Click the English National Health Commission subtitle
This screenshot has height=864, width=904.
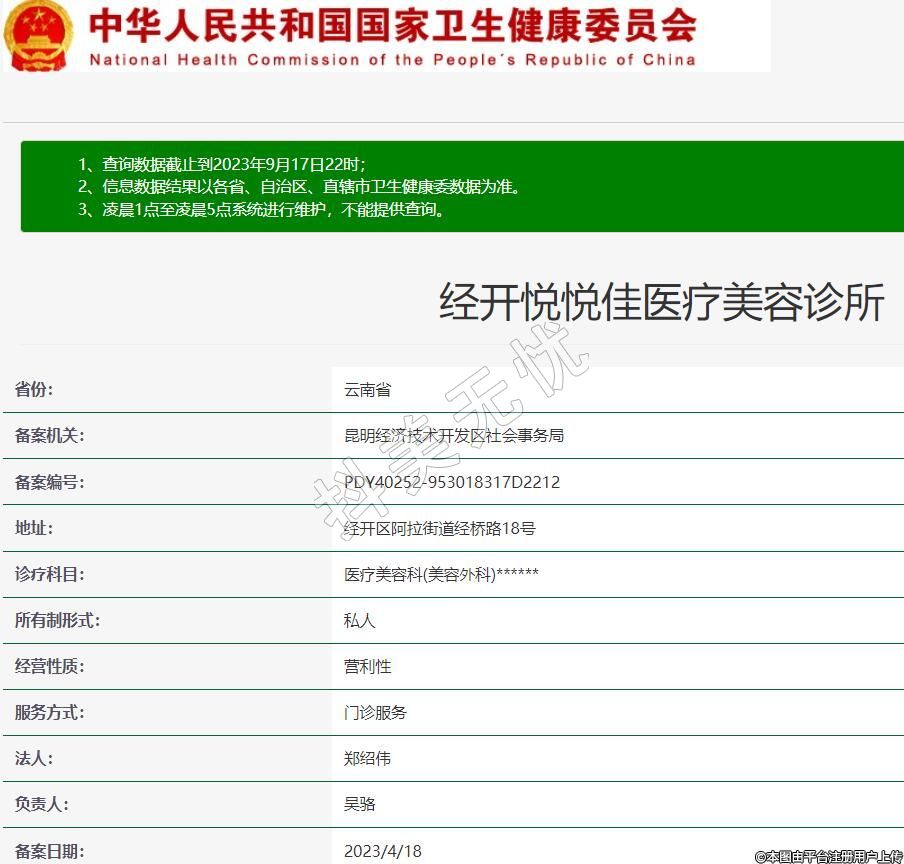[392, 60]
